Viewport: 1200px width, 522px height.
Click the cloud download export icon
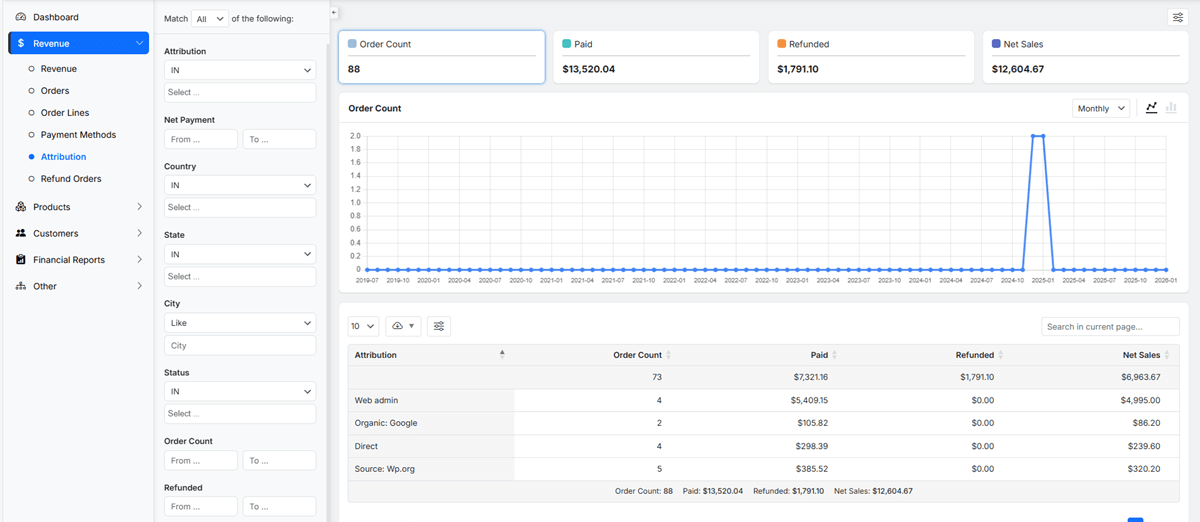point(404,326)
